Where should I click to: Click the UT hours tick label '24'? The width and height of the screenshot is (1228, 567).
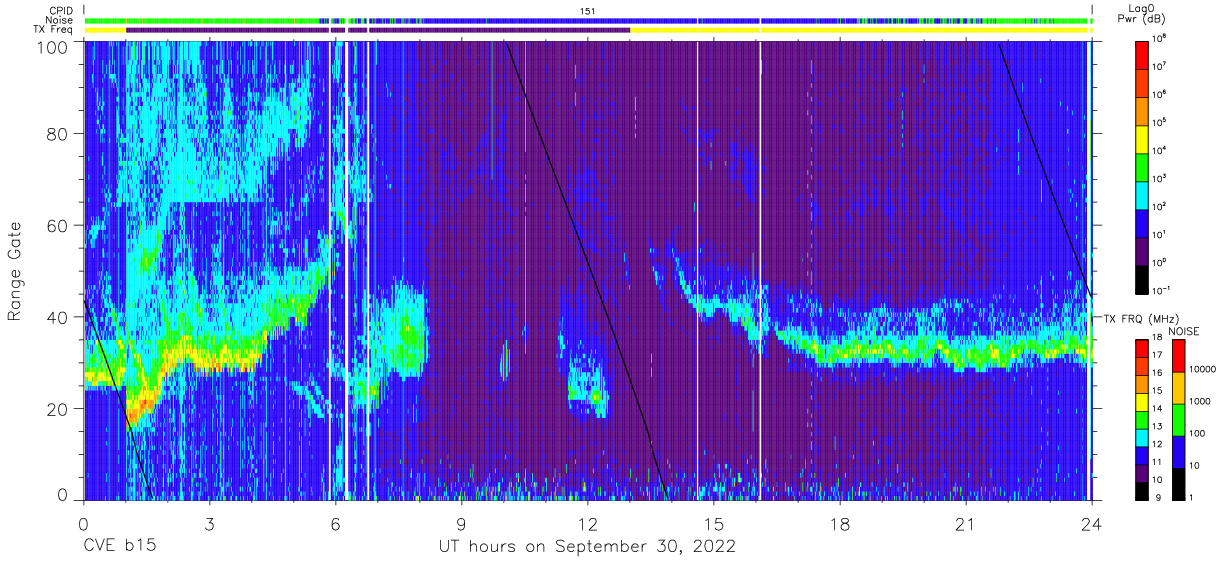[1091, 523]
